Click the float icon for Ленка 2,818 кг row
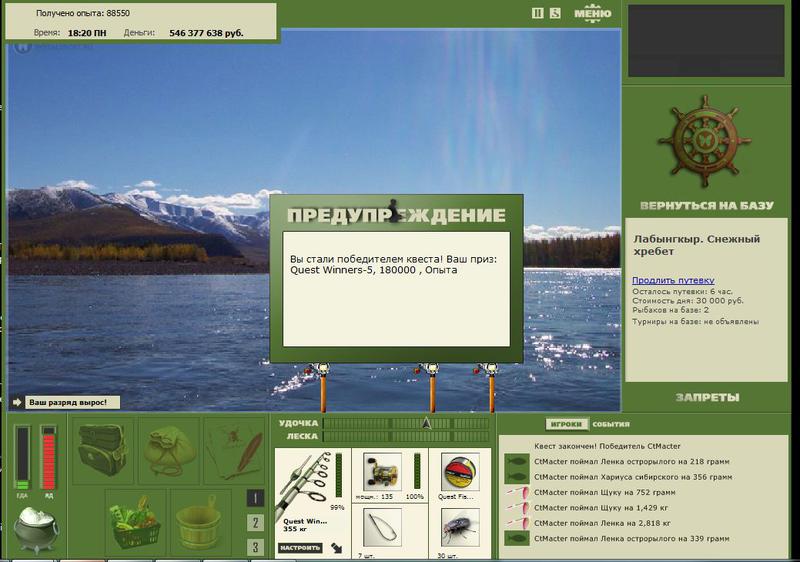Screen dimensions: 800x562 517,523
